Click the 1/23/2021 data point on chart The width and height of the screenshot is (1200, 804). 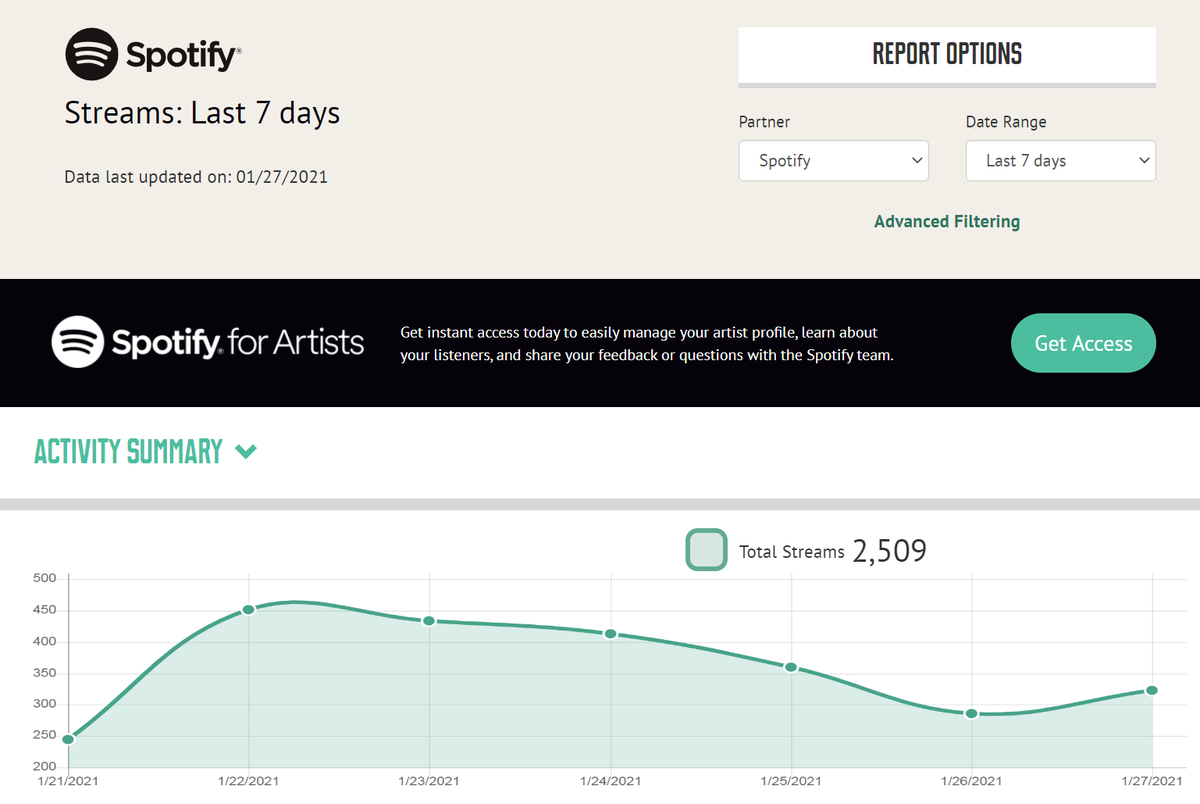point(429,621)
